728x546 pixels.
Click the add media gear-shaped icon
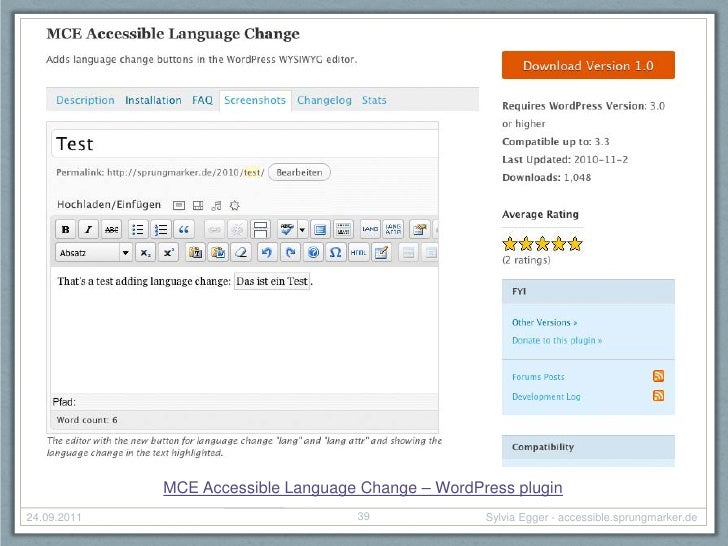234,205
